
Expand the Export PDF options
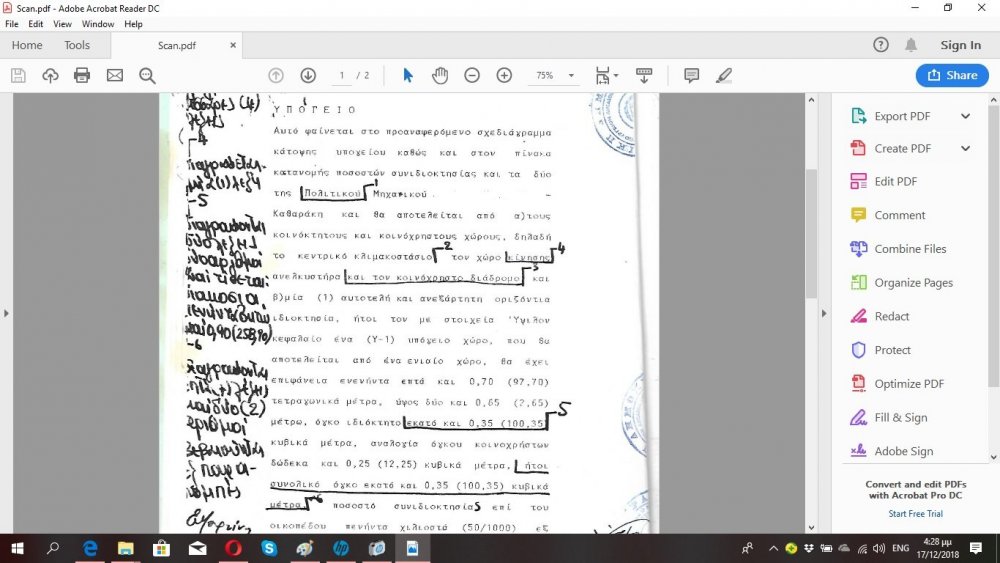coord(965,116)
